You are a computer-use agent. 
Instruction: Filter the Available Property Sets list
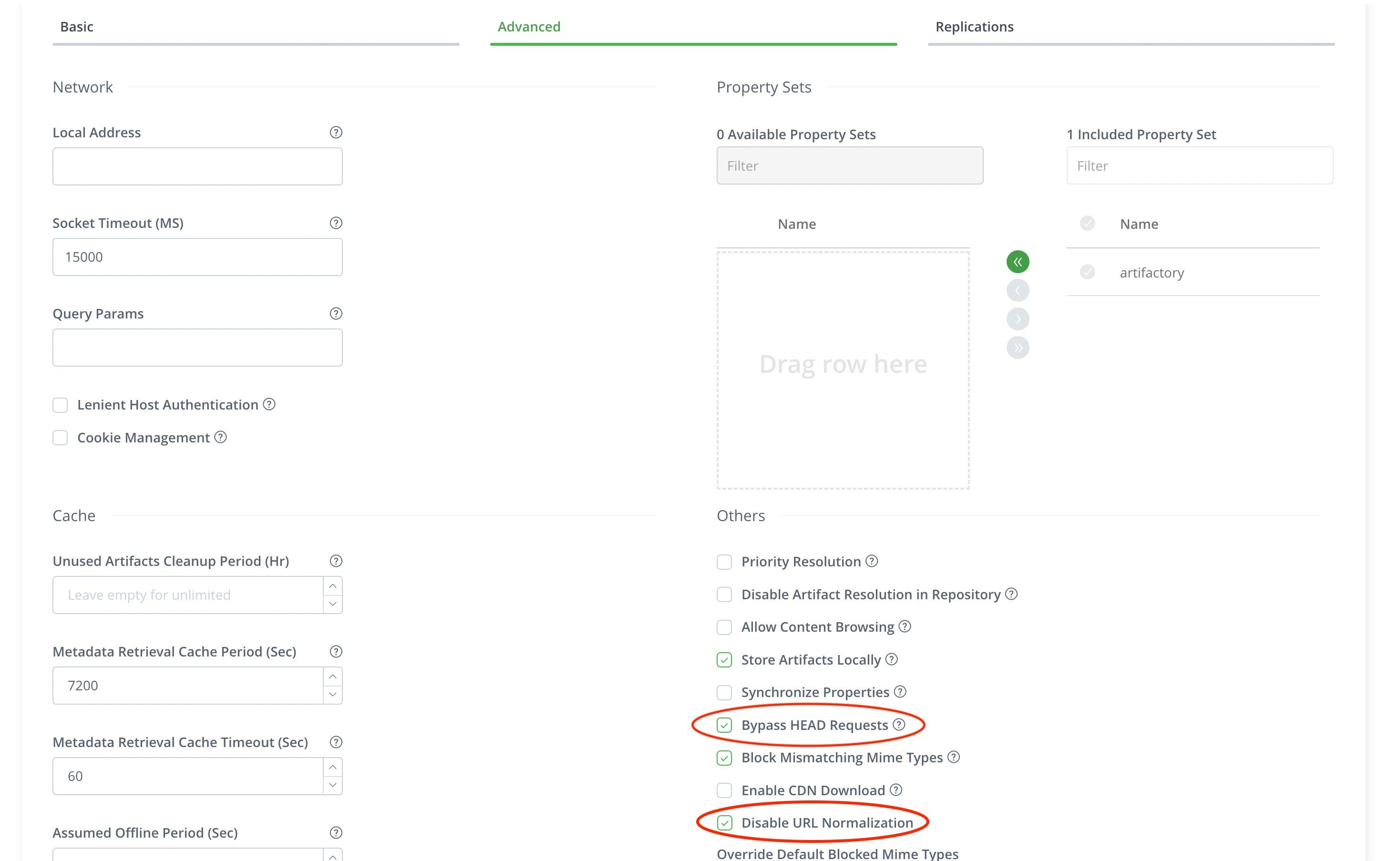(x=848, y=166)
